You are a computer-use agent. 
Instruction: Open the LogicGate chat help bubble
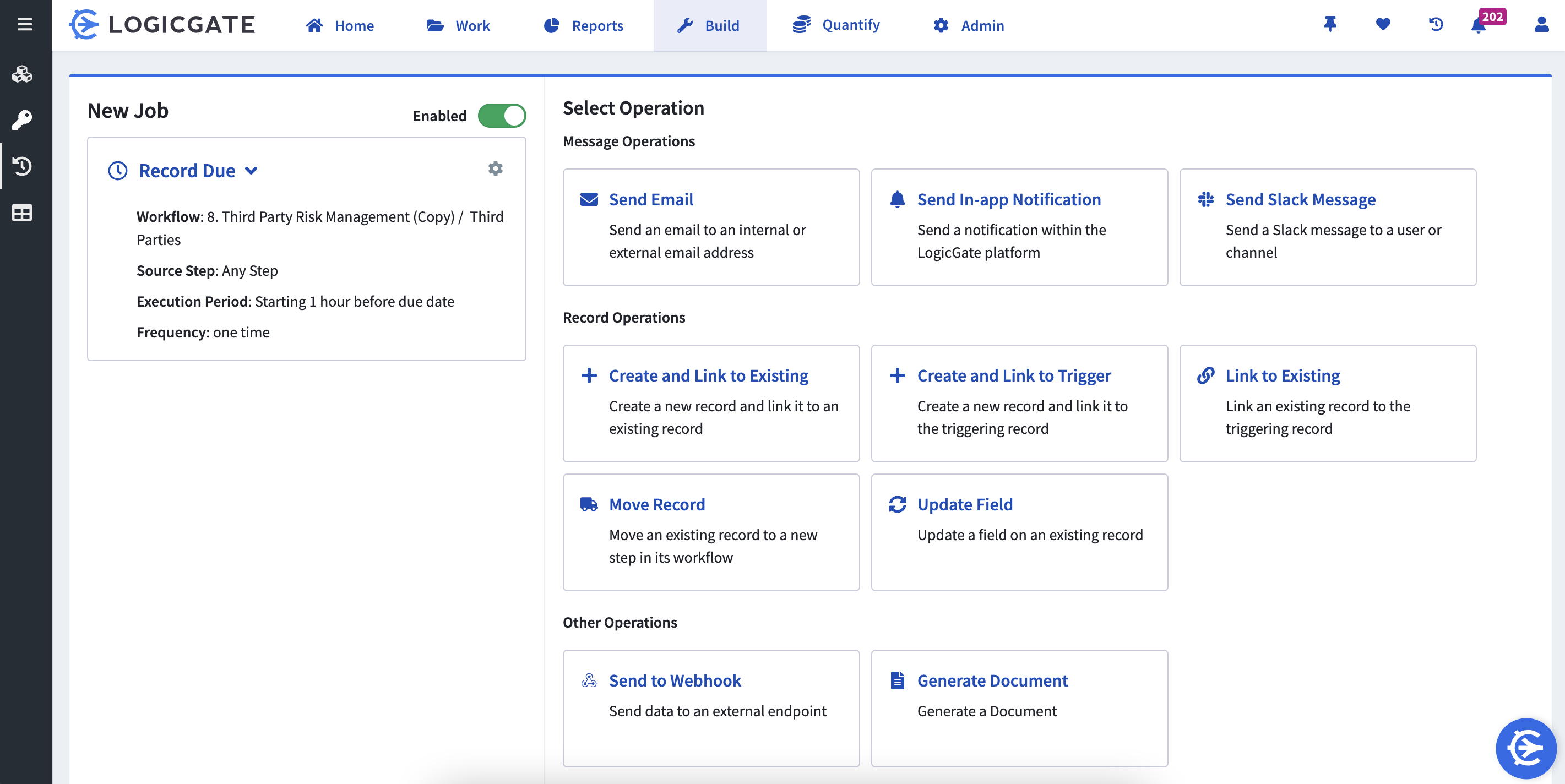coord(1525,748)
